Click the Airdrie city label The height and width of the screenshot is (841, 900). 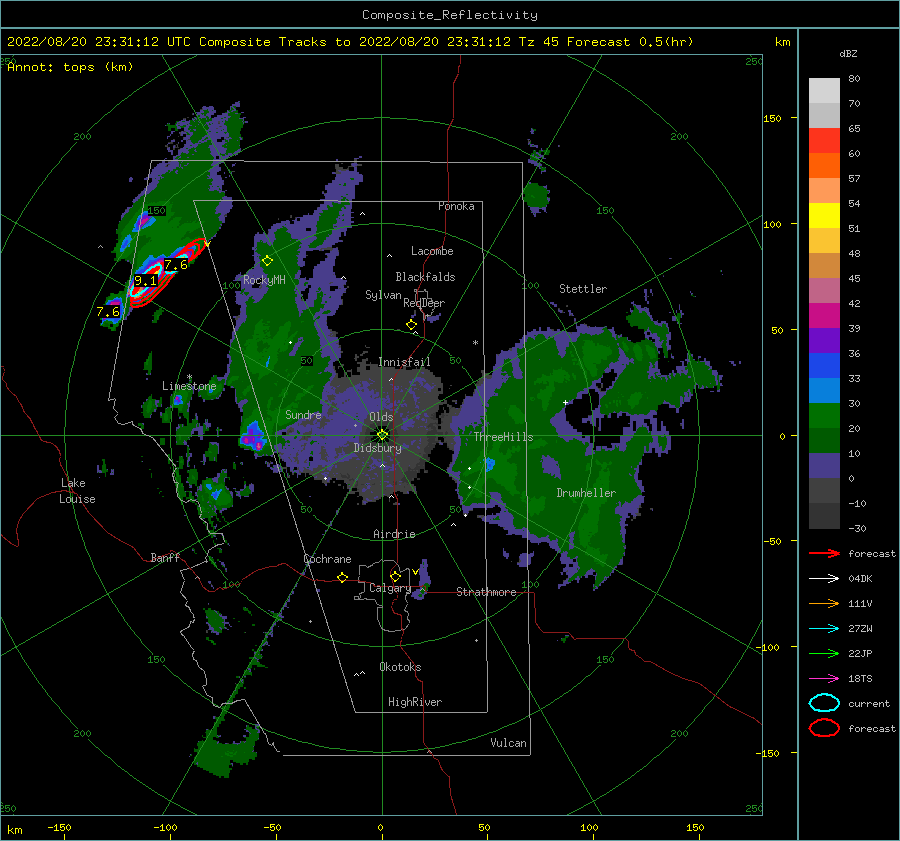pos(394,534)
